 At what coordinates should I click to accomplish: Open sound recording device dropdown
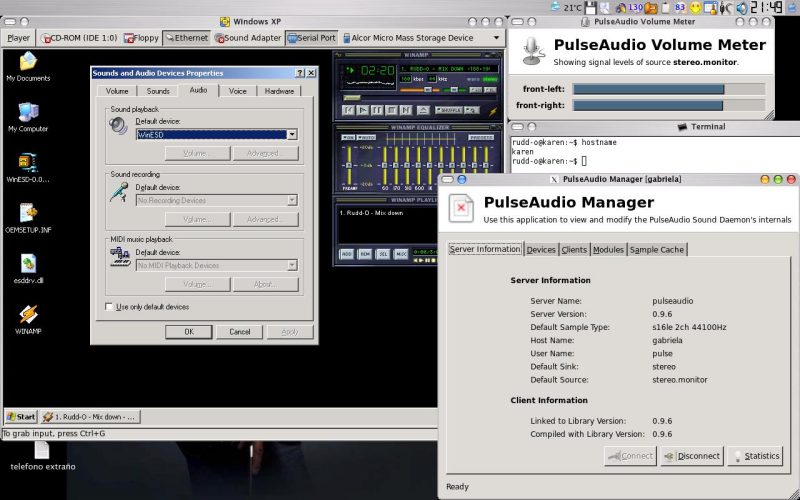pyautogui.click(x=292, y=200)
